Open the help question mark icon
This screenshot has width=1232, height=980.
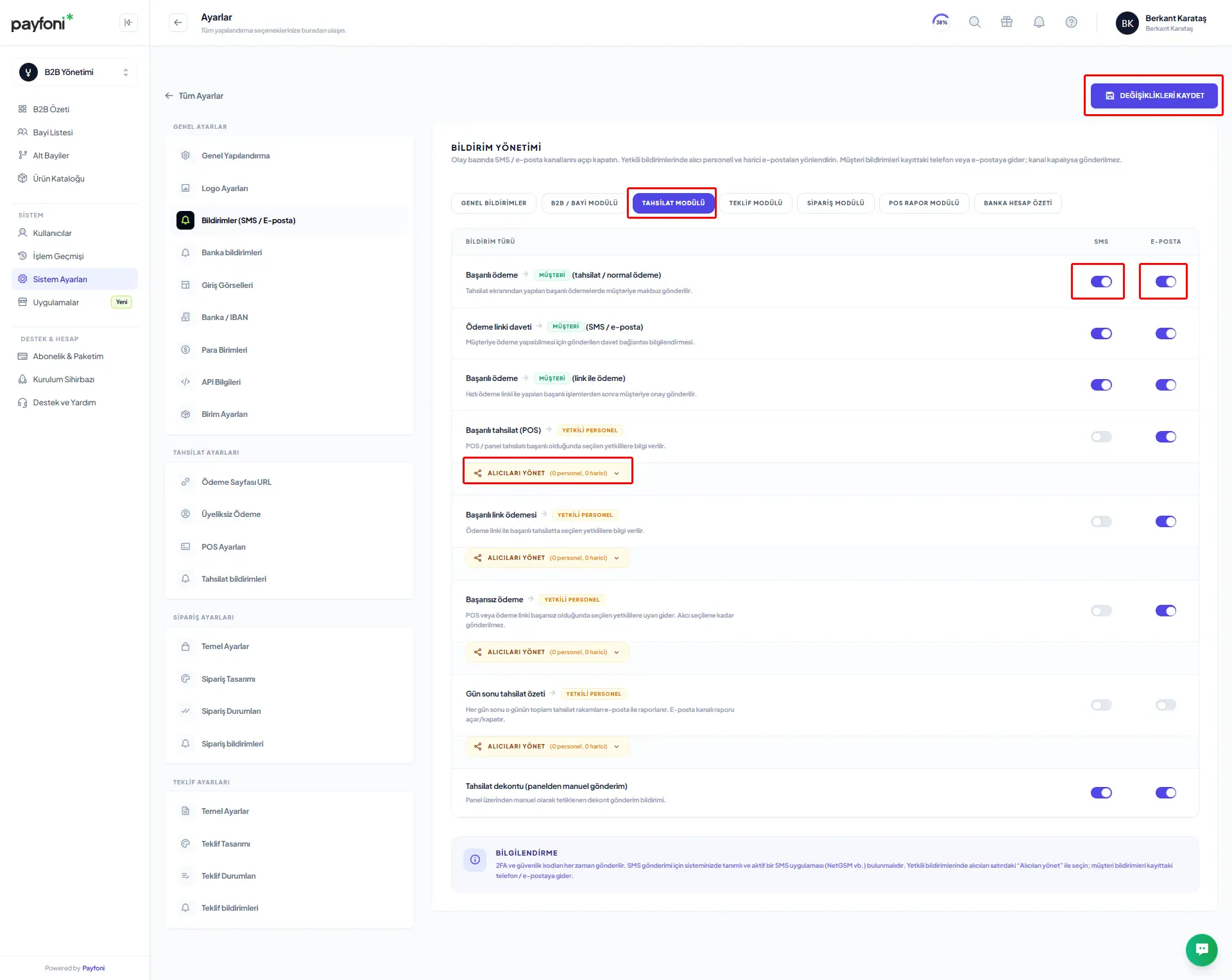pos(1071,22)
